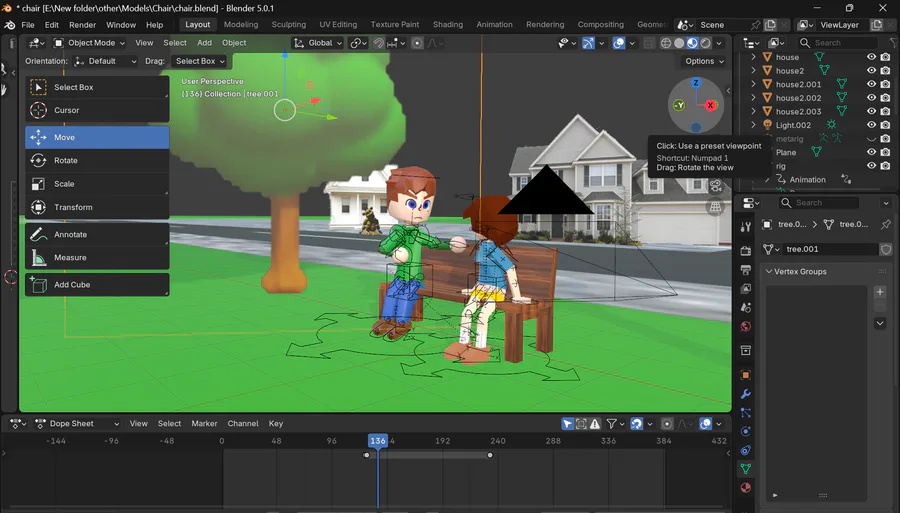The width and height of the screenshot is (900, 513).
Task: Click frame 240 on the timeline ruler
Action: click(498, 440)
